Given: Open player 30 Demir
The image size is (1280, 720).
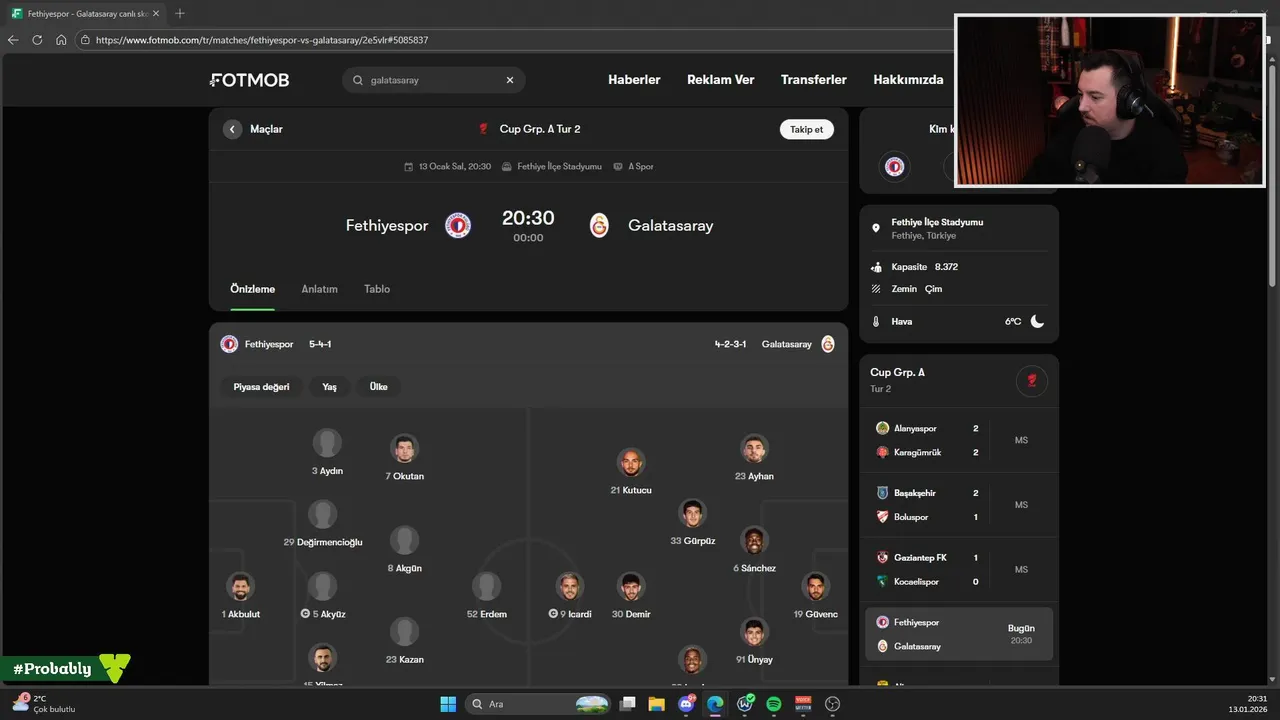Looking at the screenshot, I should [631, 596].
